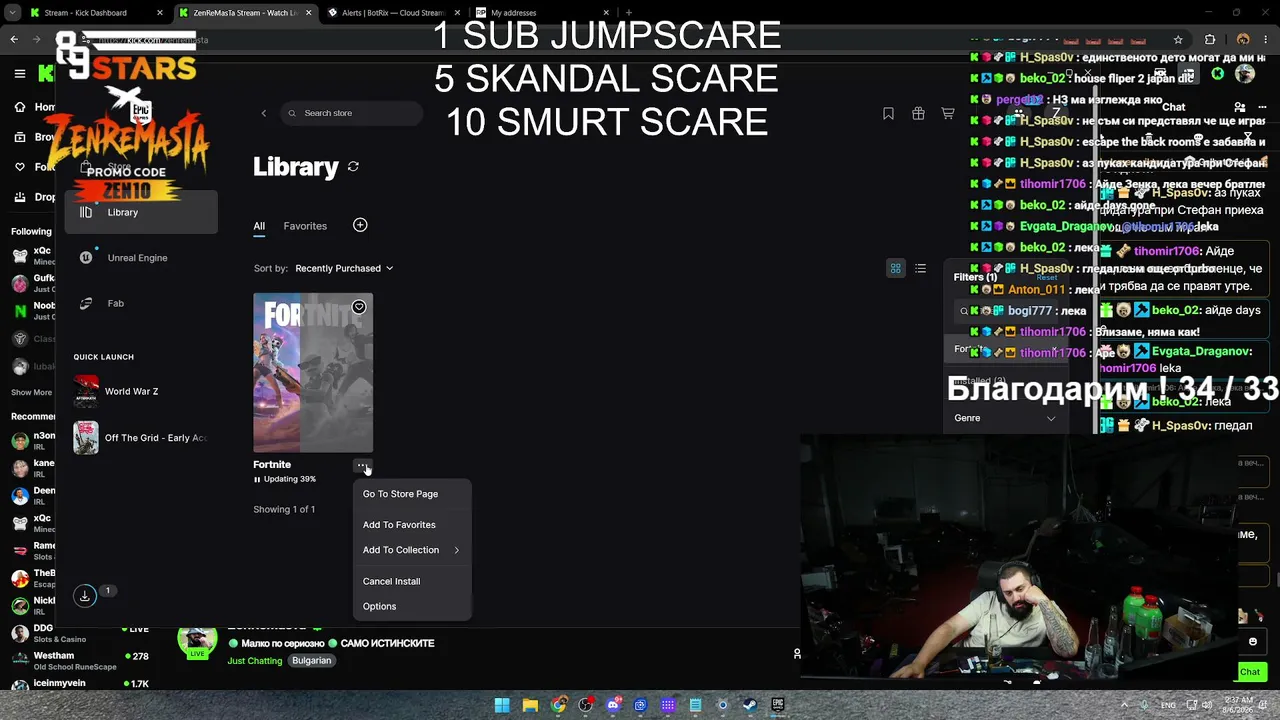Switch to Alerts BotRix browser tab

(x=390, y=13)
